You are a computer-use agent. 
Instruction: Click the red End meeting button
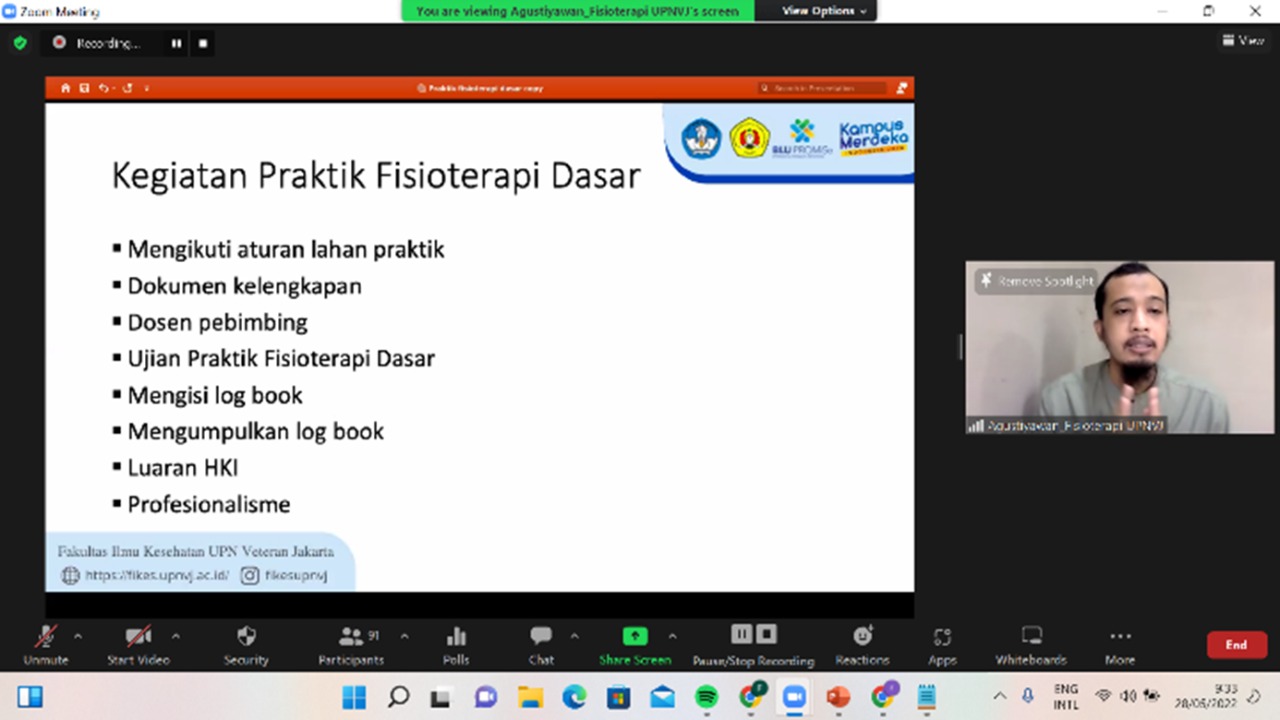click(1236, 645)
